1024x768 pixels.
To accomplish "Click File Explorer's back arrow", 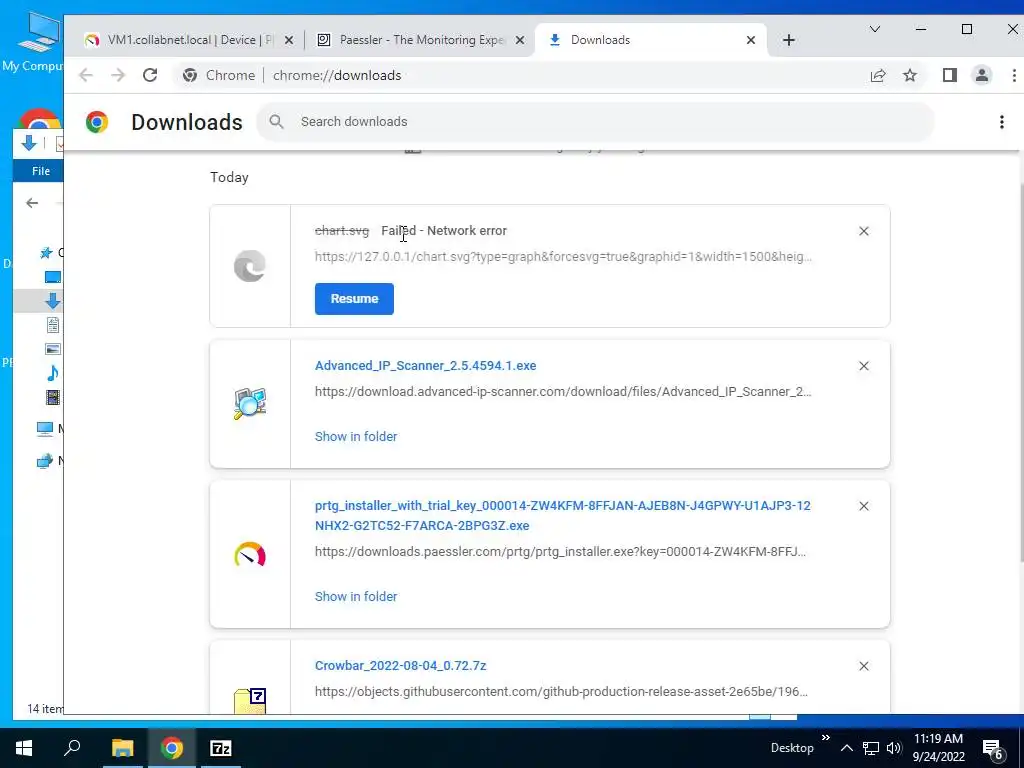I will [x=32, y=203].
